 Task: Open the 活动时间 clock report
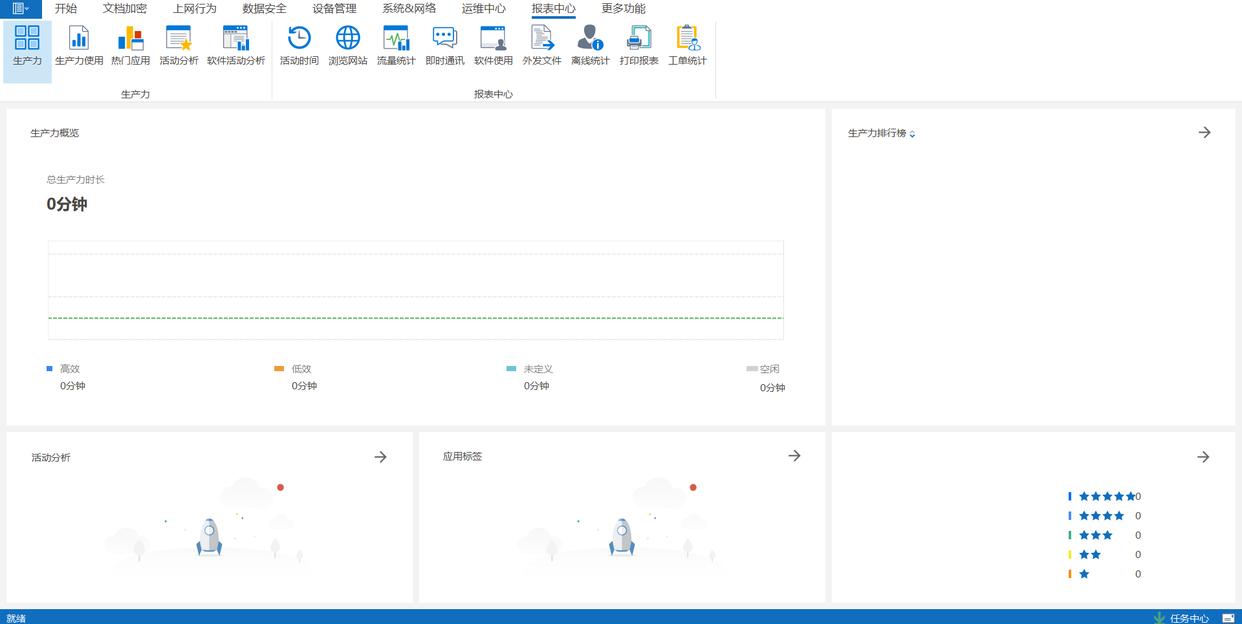click(x=299, y=46)
